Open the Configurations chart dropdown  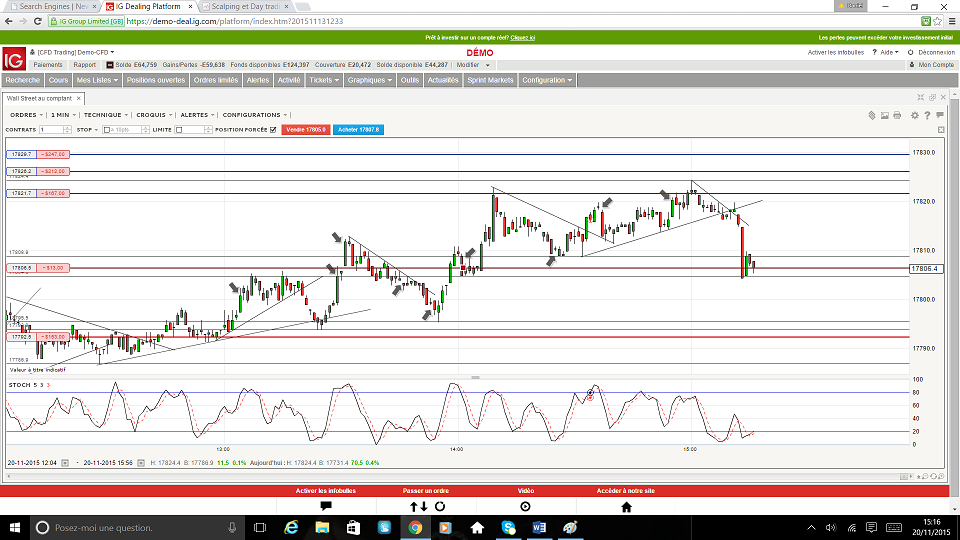click(x=255, y=115)
